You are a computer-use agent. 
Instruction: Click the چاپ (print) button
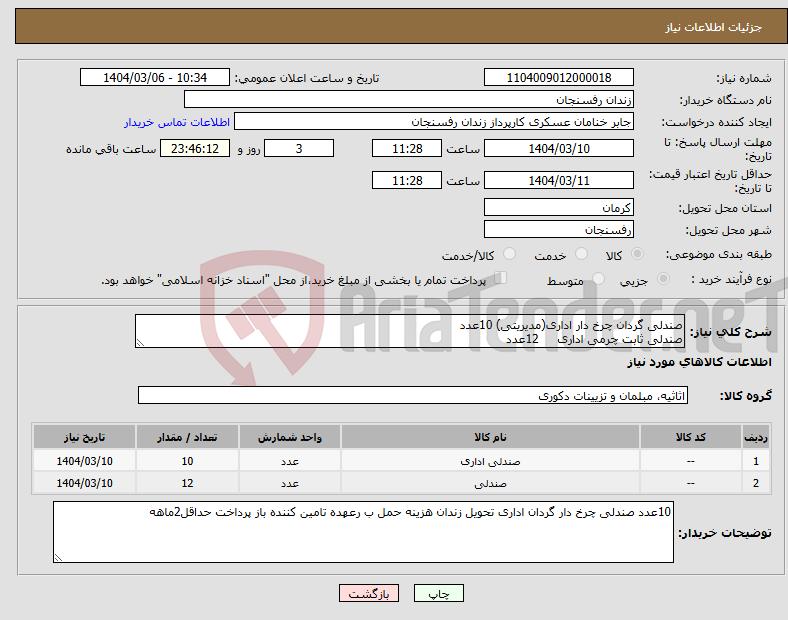pos(438,593)
